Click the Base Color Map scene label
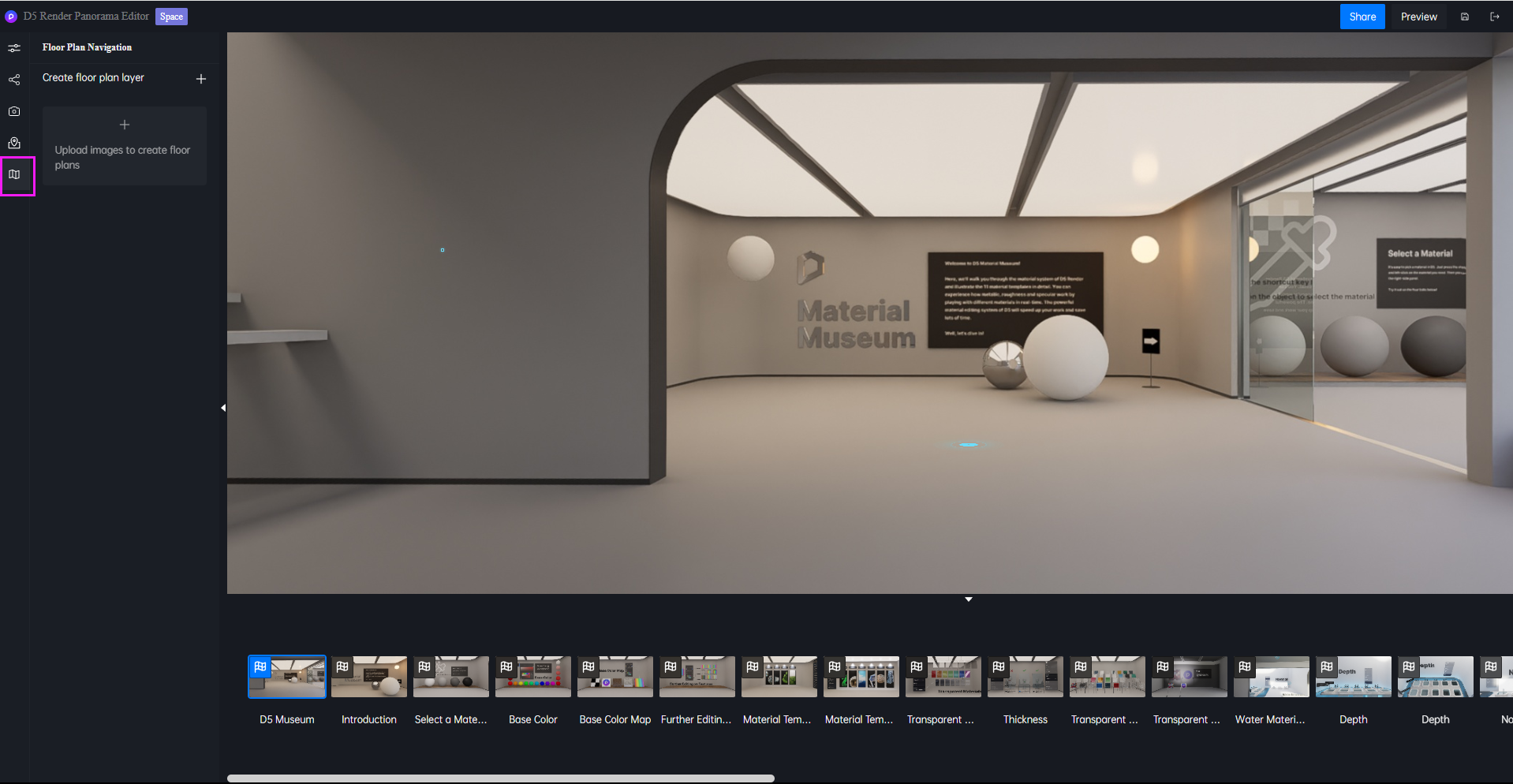 (615, 719)
